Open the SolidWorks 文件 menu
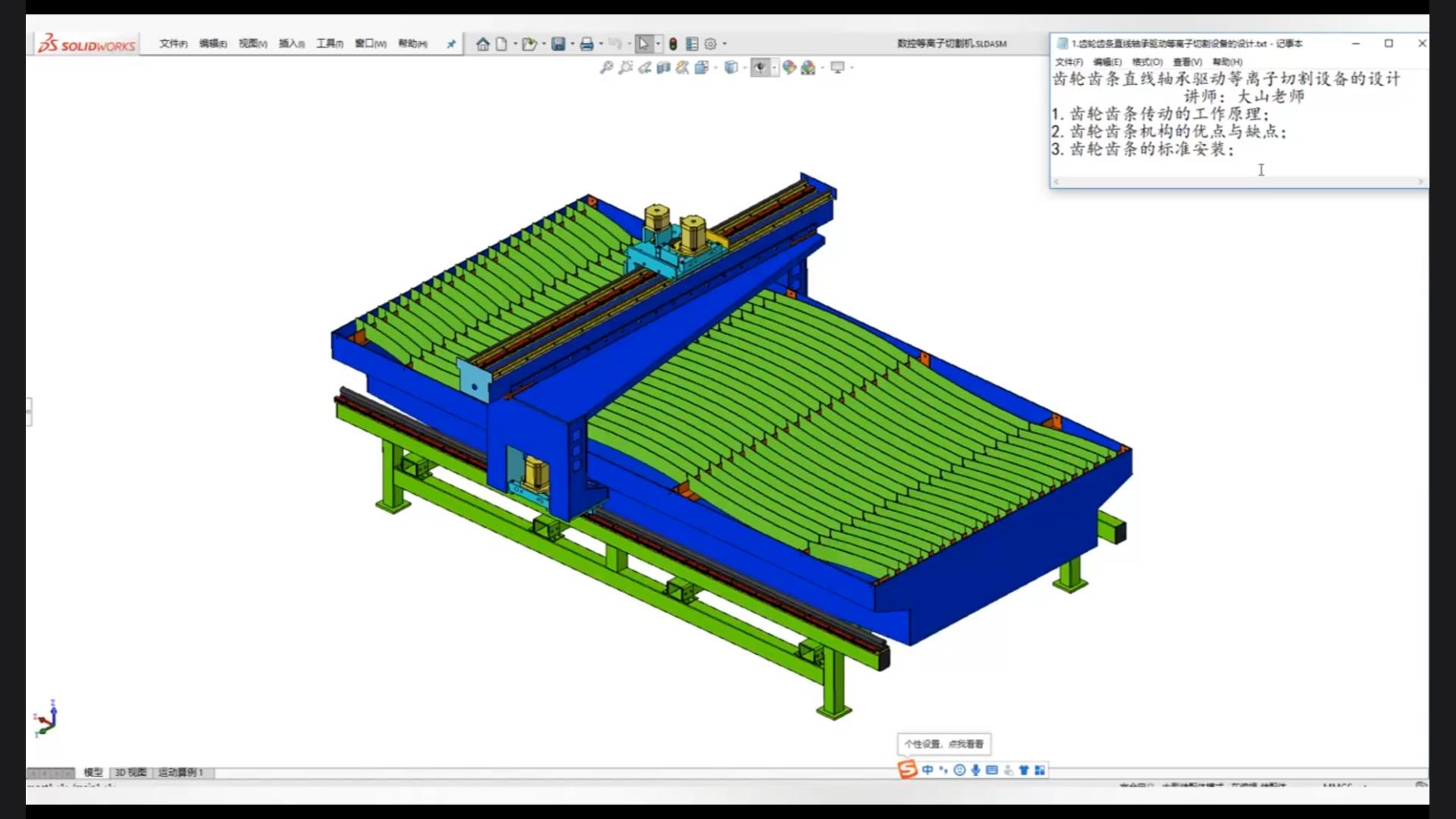The image size is (1456, 819). [173, 44]
